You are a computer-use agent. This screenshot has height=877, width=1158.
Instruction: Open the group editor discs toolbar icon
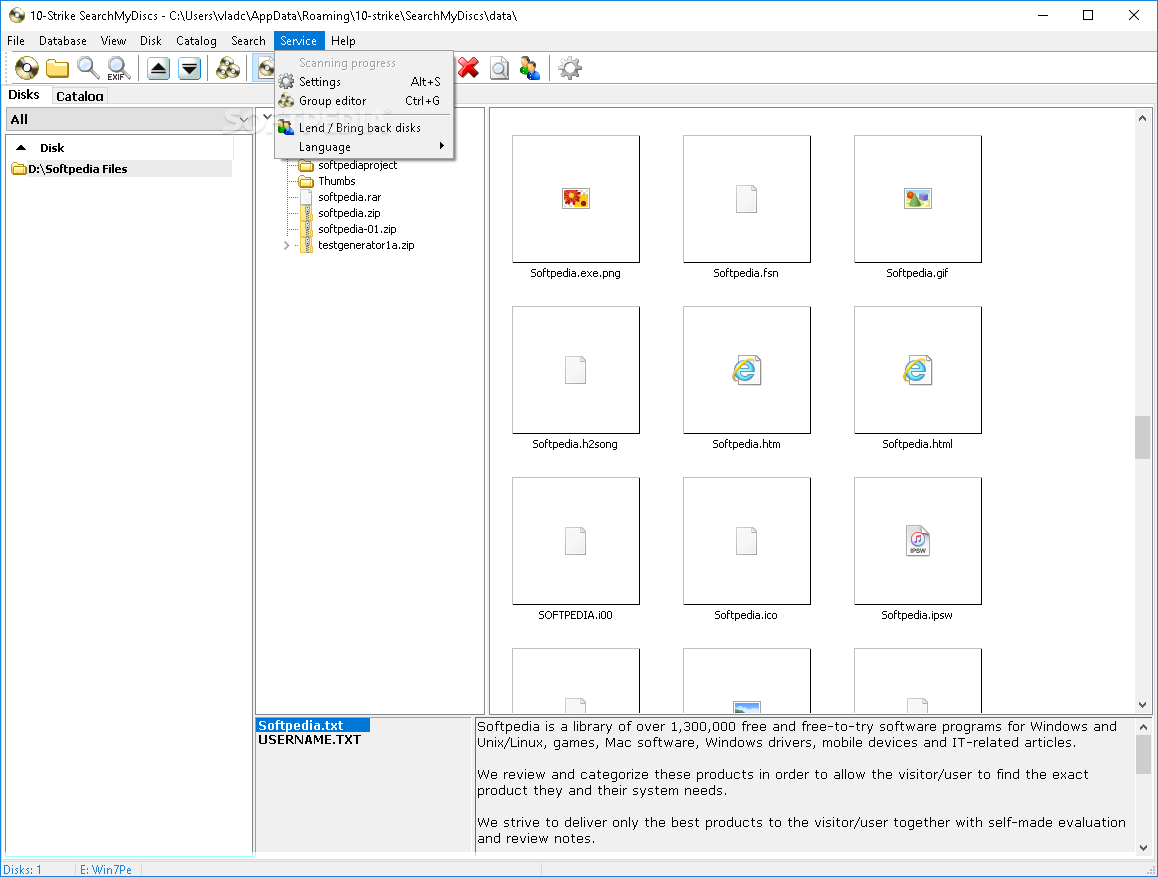click(228, 69)
